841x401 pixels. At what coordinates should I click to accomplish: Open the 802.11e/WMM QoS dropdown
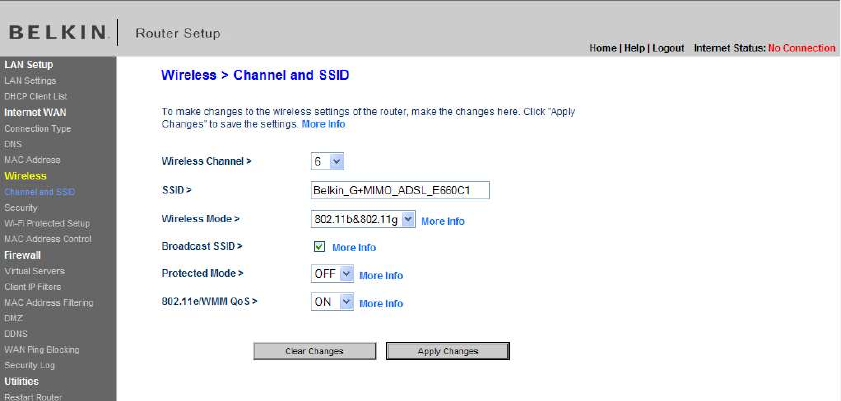(332, 302)
